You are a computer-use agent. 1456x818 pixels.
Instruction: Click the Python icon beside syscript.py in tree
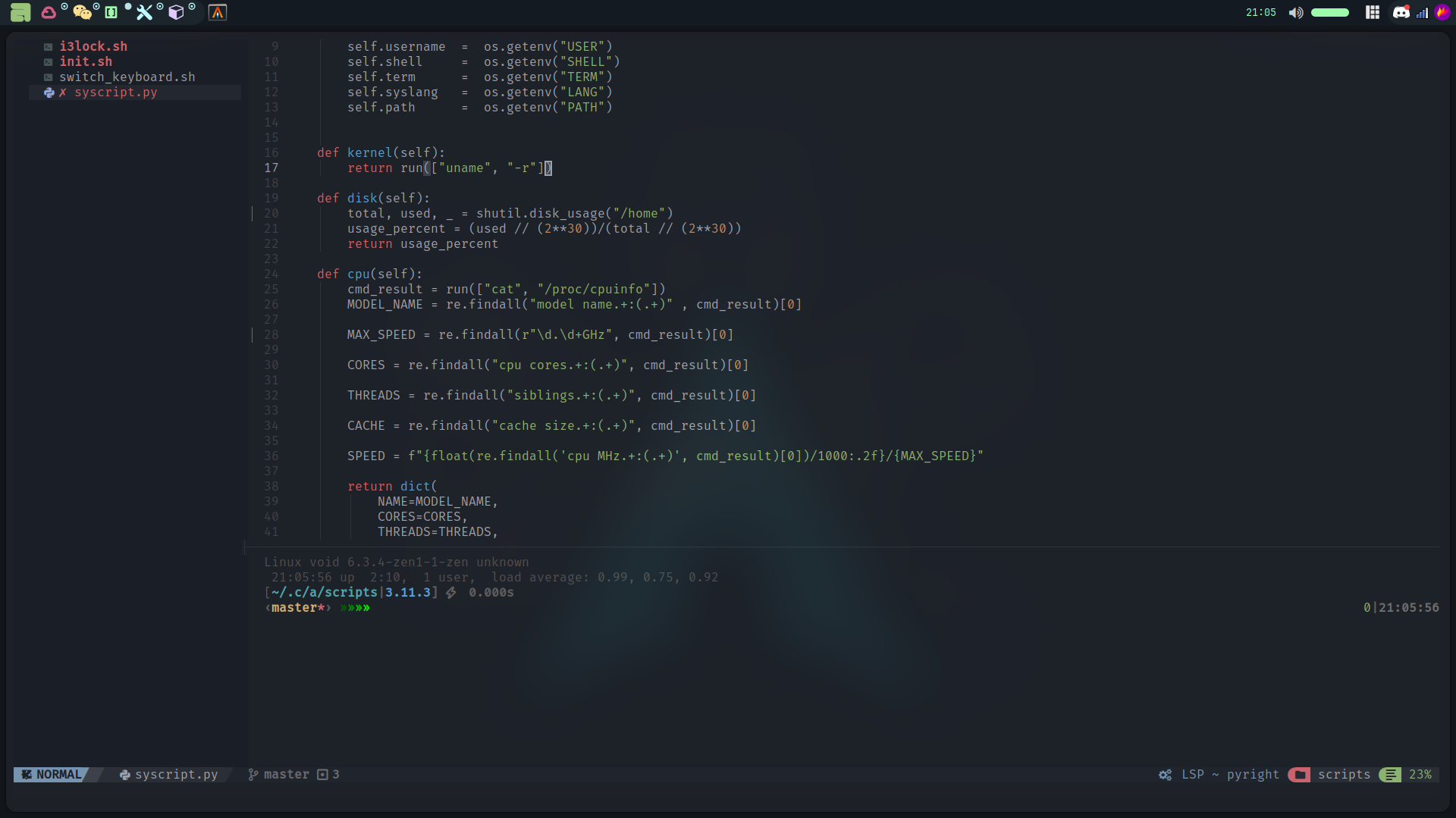click(49, 92)
